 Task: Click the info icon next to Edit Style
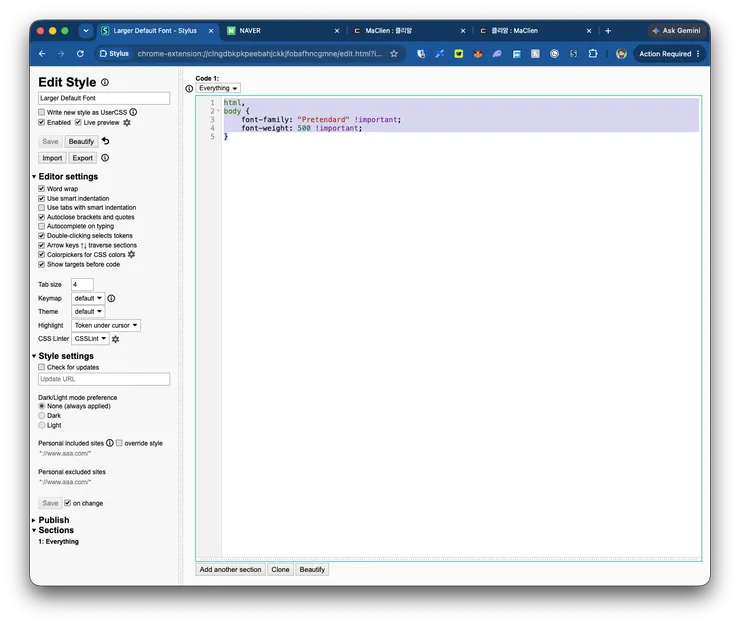point(105,82)
